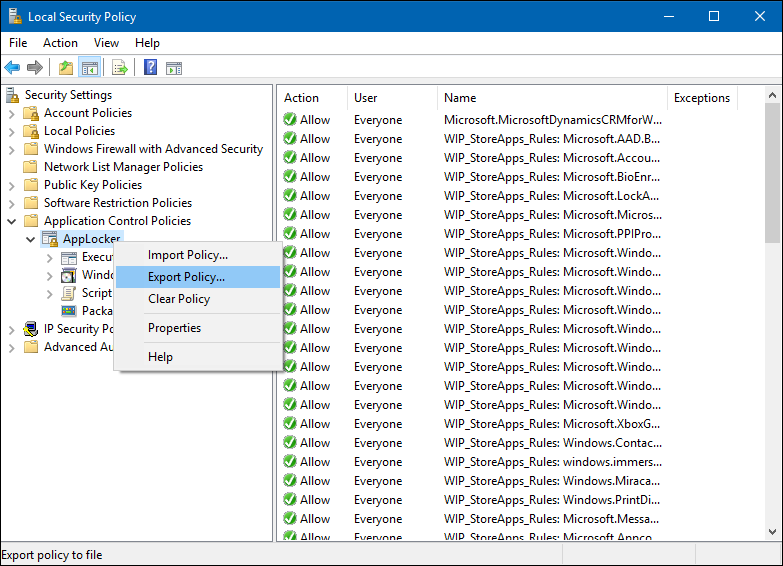Choose Import Policy... from context menu
Screen dimensions: 783x566
pos(188,255)
